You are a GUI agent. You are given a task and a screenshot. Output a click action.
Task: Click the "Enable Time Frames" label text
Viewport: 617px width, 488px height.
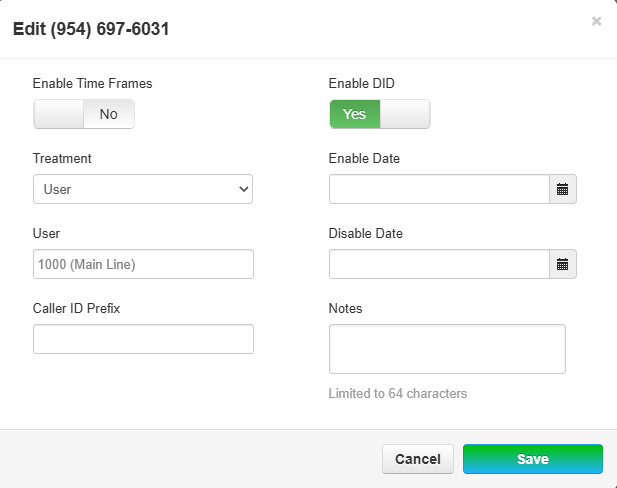[93, 84]
